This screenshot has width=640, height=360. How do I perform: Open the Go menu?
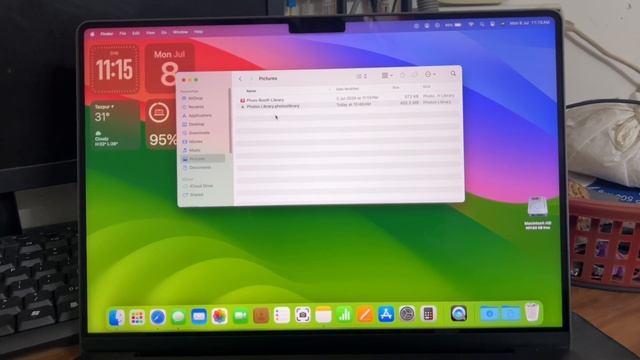click(164, 32)
